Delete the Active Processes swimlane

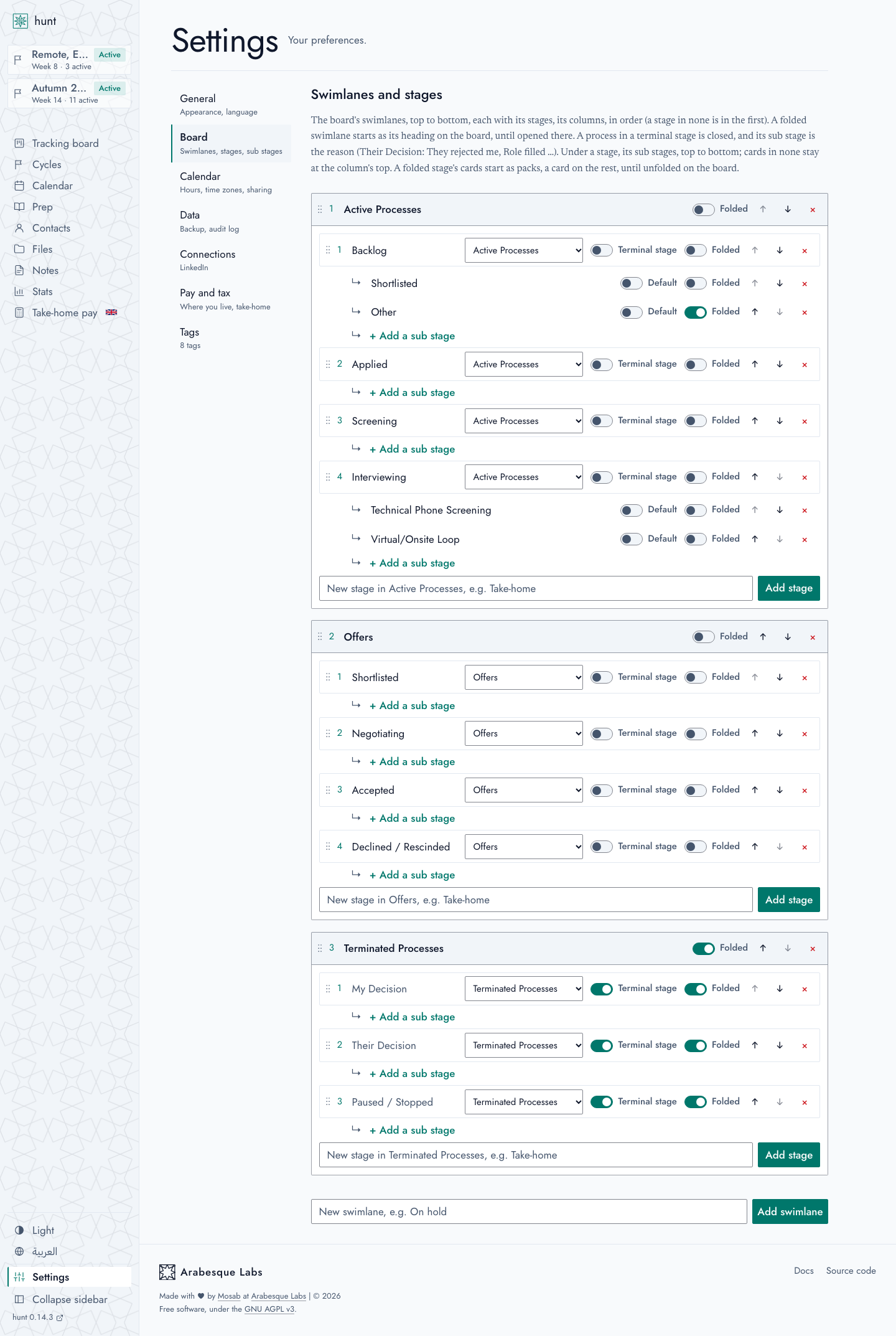(813, 210)
